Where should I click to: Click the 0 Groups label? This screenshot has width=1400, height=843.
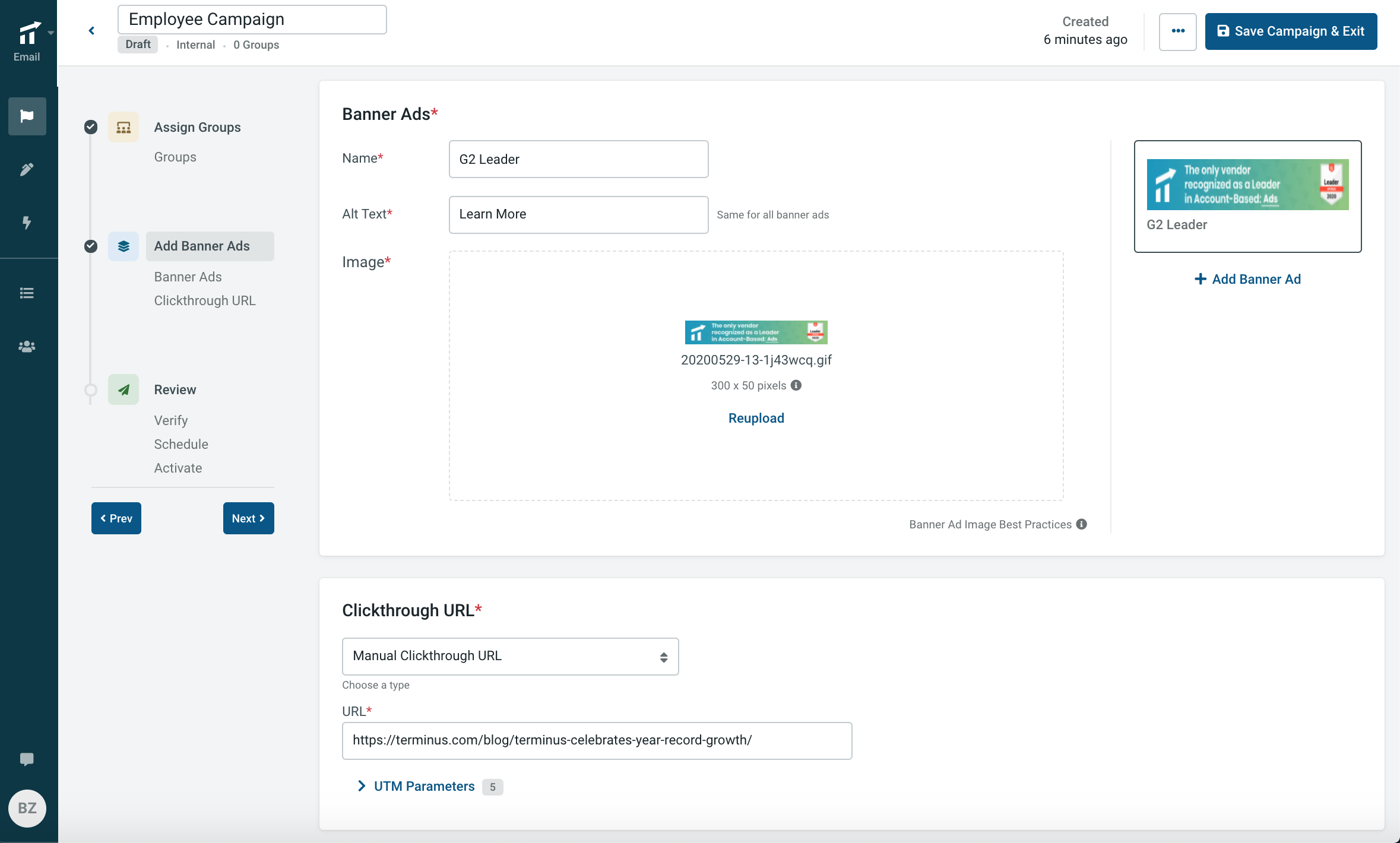[x=256, y=45]
